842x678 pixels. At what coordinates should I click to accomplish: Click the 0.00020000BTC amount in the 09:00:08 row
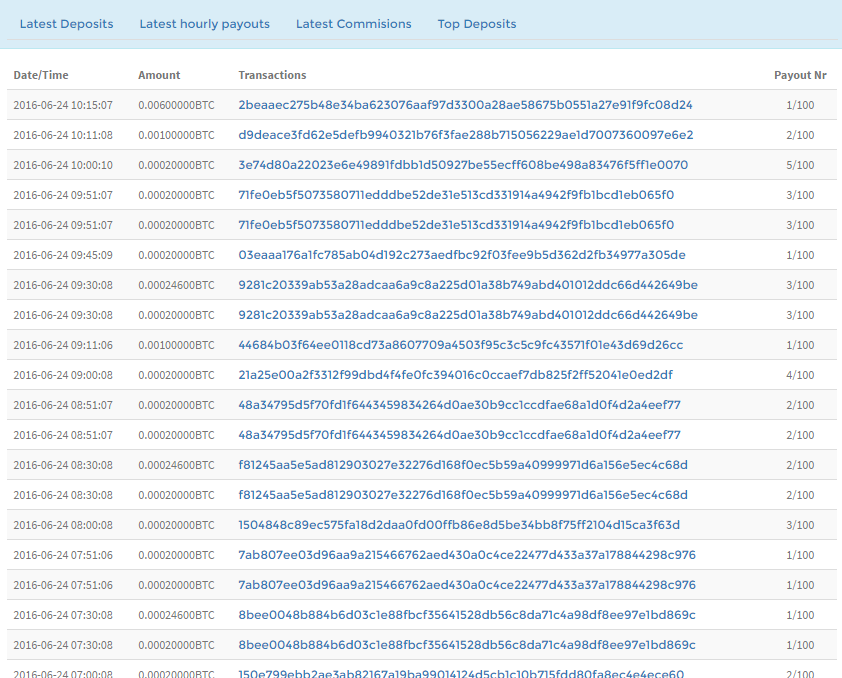176,375
